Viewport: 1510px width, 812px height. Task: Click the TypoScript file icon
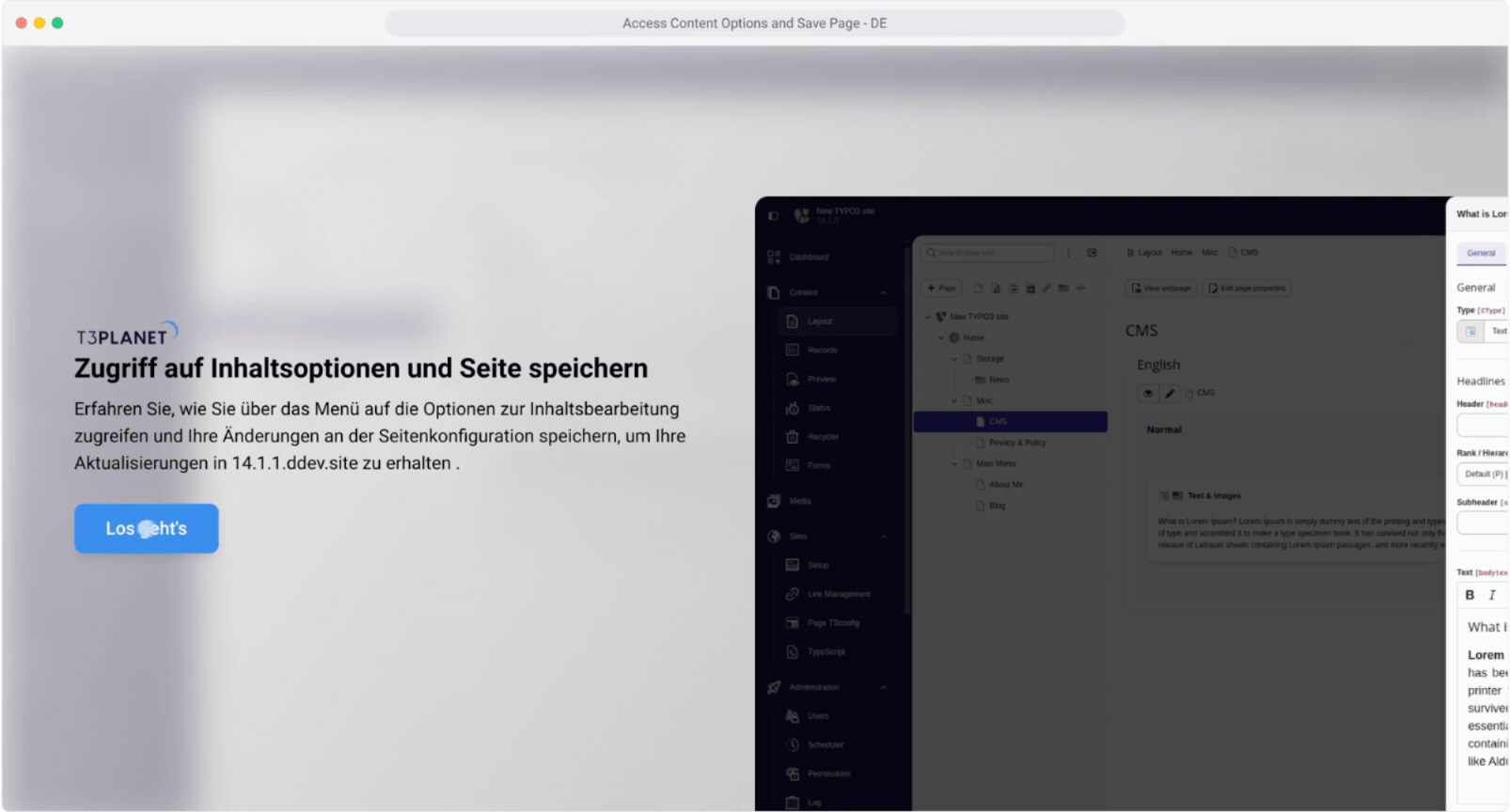(793, 651)
